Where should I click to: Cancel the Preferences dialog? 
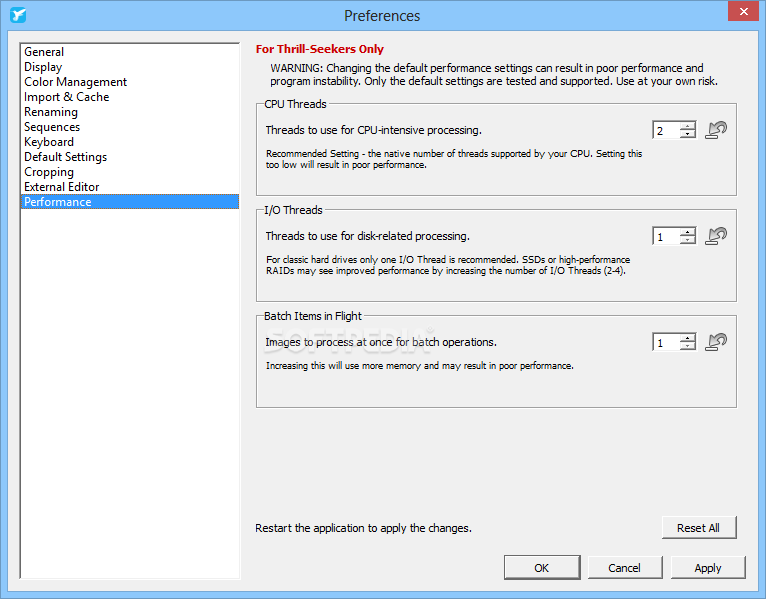625,568
